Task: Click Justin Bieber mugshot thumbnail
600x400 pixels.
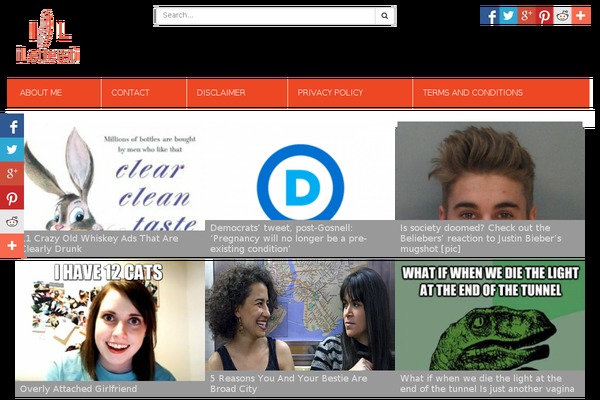Action: pyautogui.click(x=490, y=171)
